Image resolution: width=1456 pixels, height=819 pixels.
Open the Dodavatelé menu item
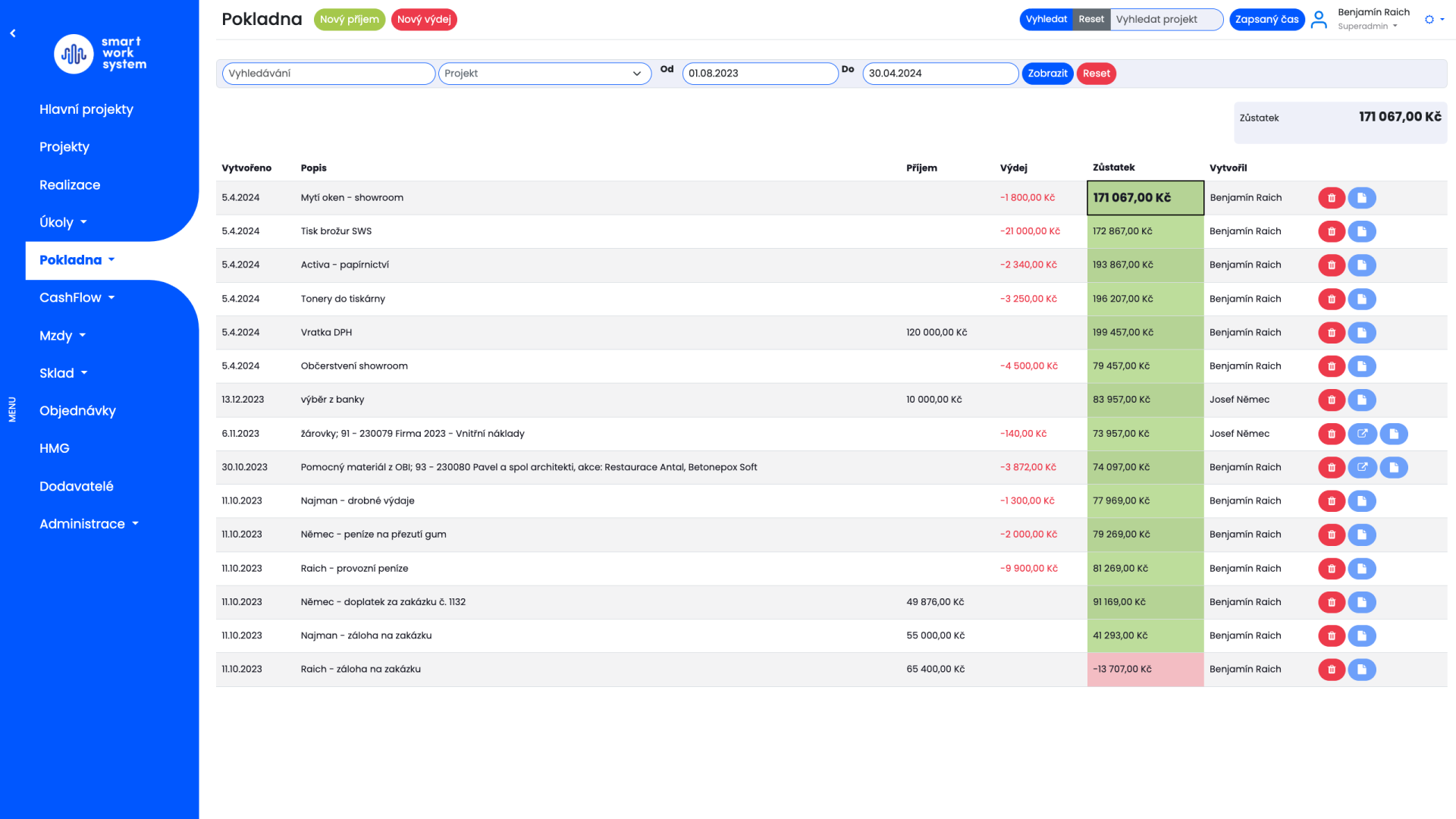pos(77,486)
